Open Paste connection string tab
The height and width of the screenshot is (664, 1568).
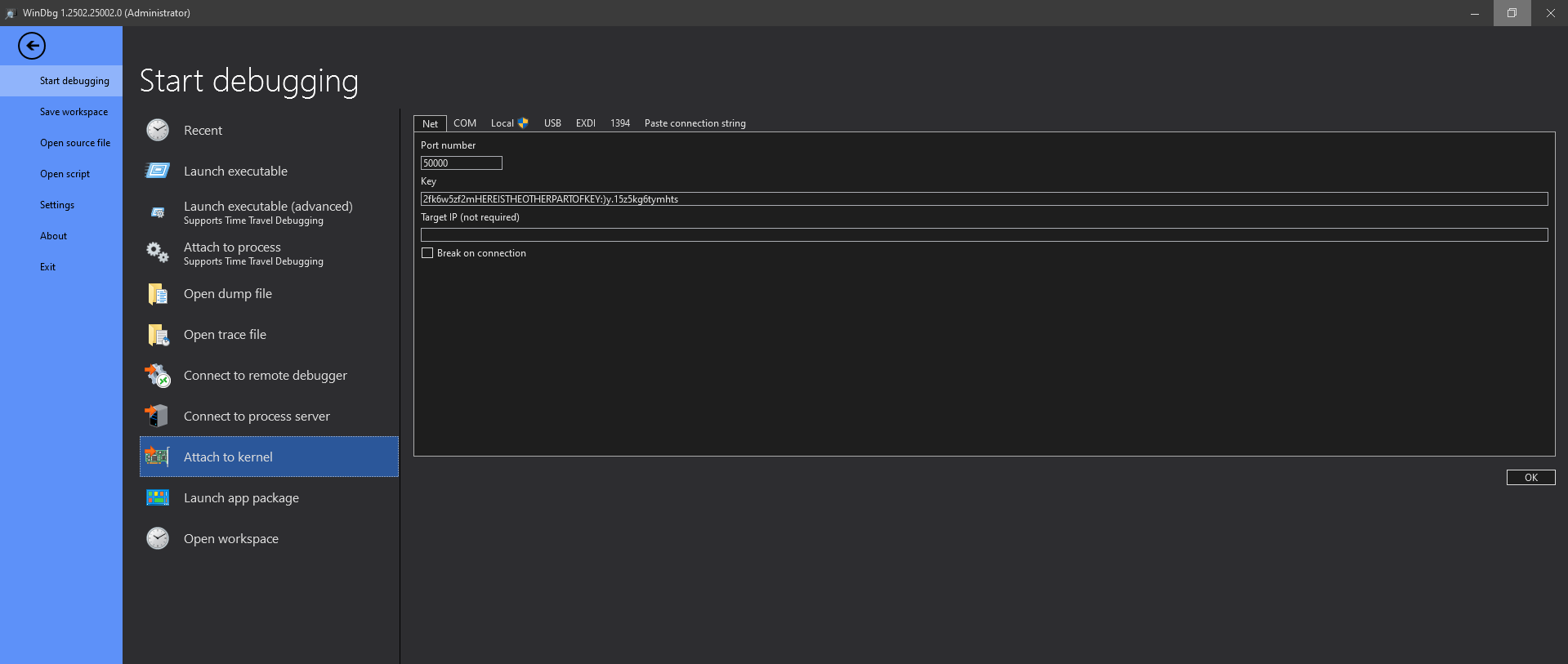[695, 123]
